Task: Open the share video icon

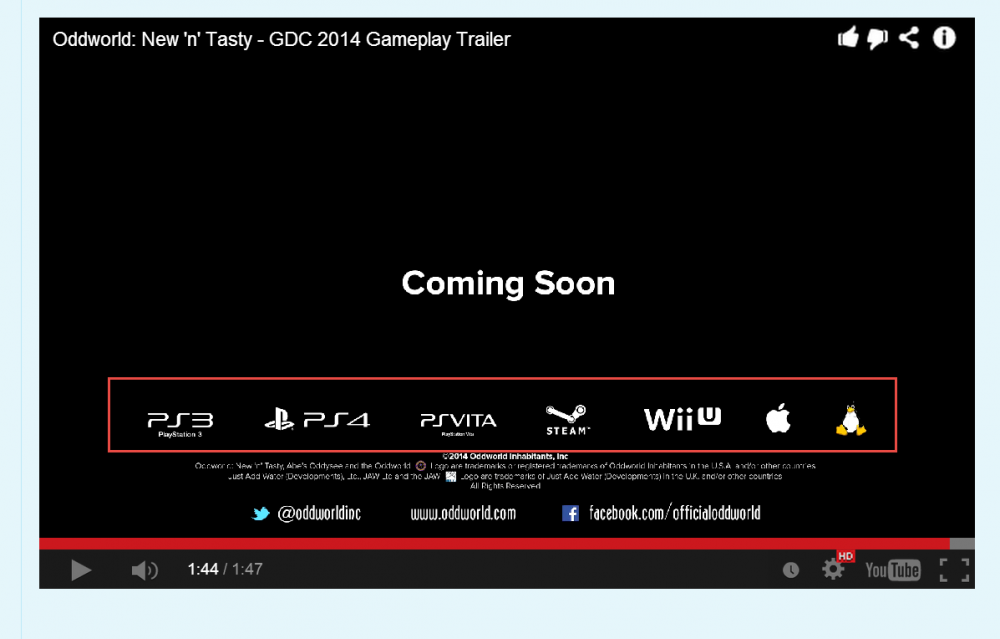Action: click(909, 38)
